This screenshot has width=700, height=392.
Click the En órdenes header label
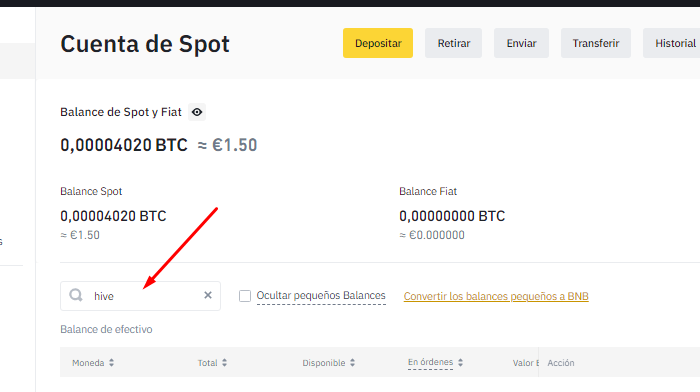[430, 362]
